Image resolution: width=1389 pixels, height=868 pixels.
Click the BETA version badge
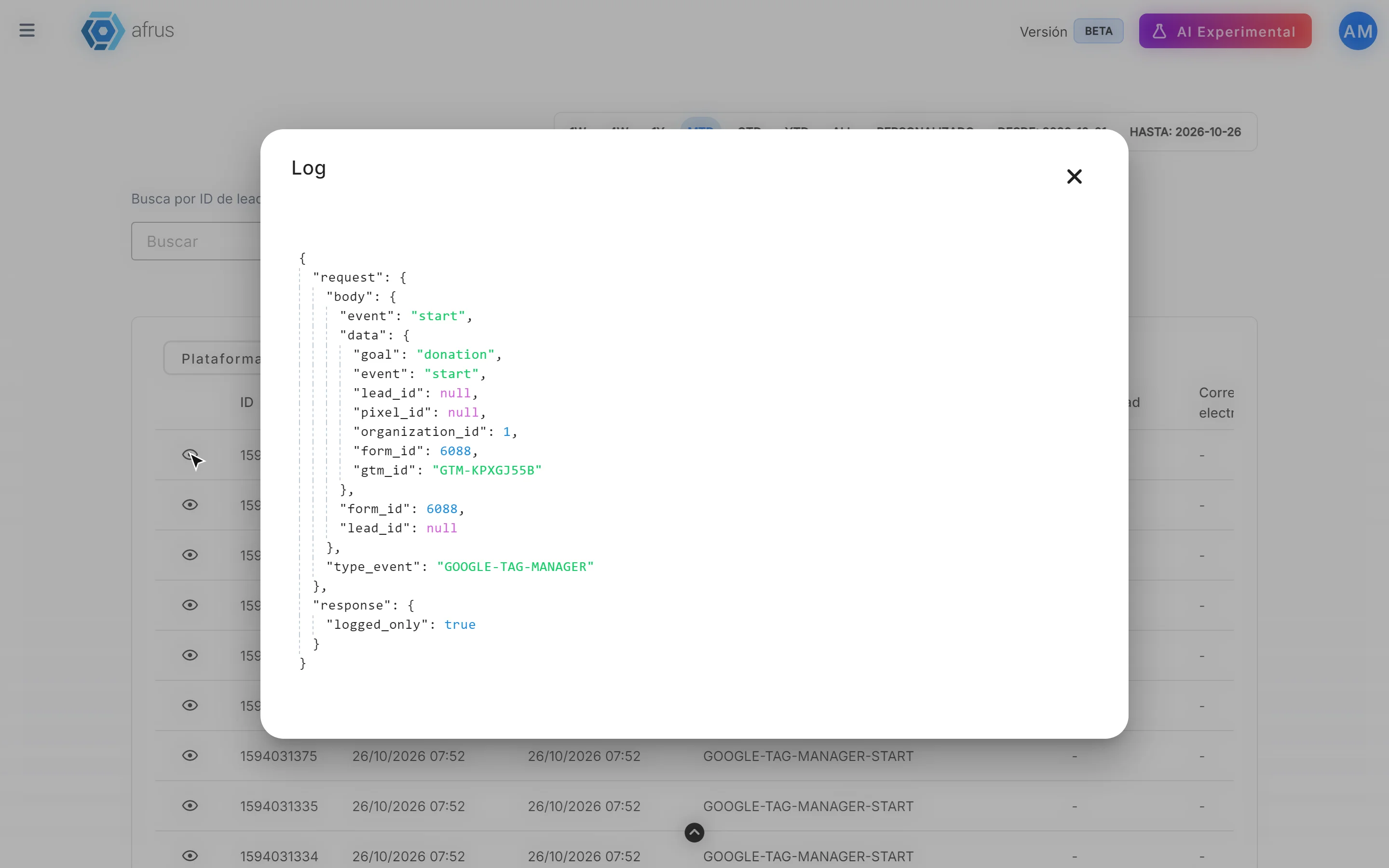tap(1098, 31)
